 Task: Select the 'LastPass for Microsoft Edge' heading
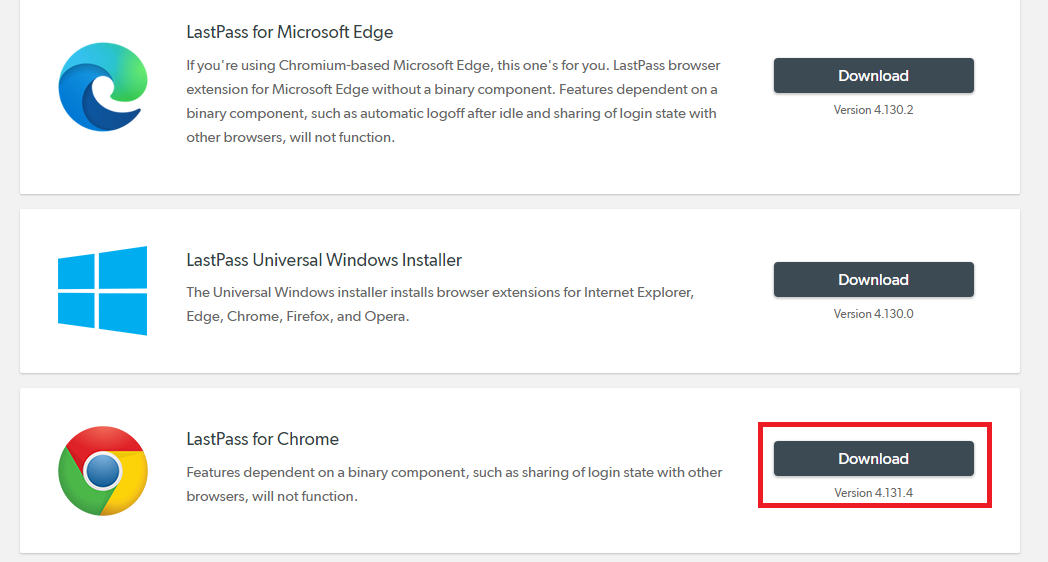point(290,32)
